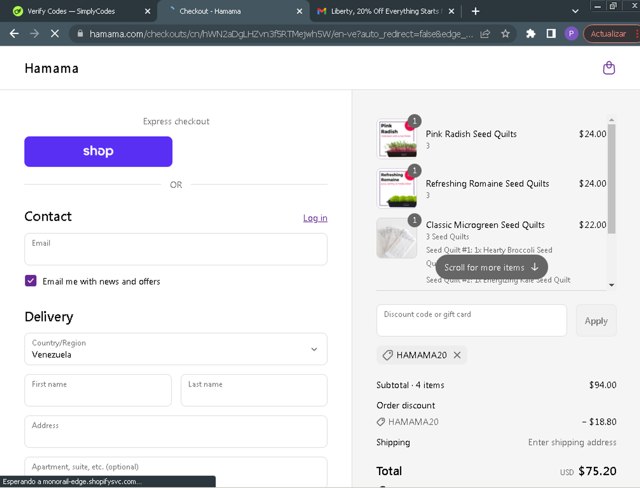Focus Discount code or gift card field
This screenshot has width=640, height=488.
[471, 320]
